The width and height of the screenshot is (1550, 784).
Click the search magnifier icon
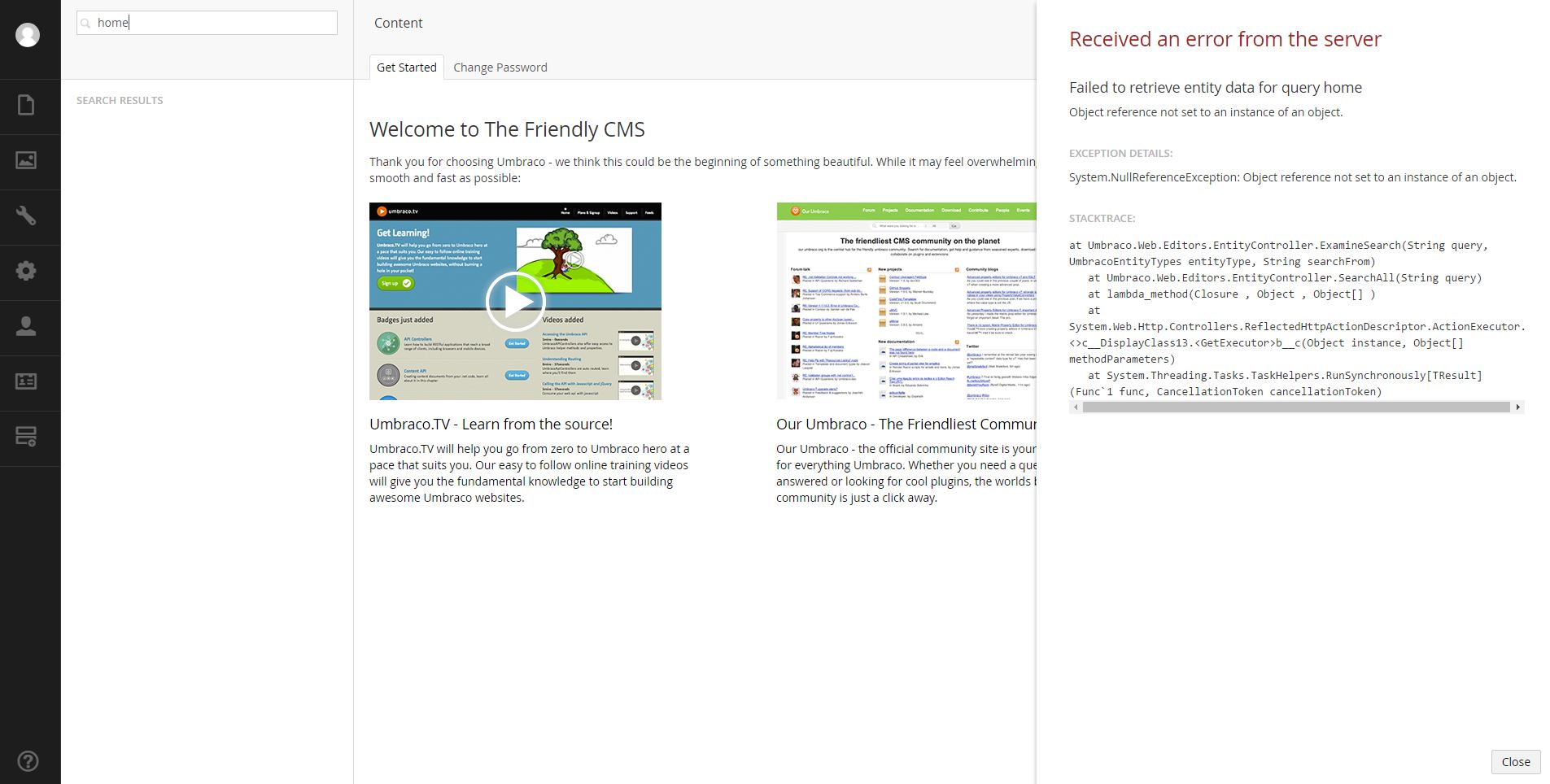click(86, 23)
